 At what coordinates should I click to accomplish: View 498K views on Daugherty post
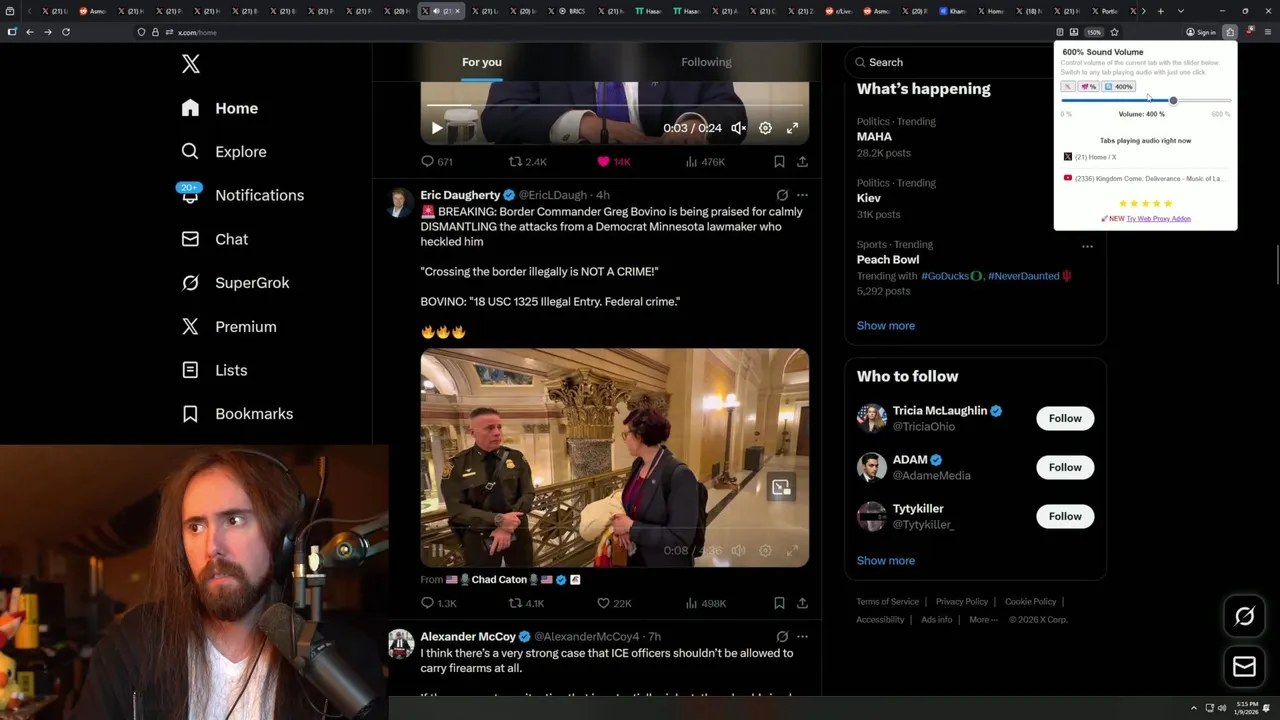coord(705,603)
